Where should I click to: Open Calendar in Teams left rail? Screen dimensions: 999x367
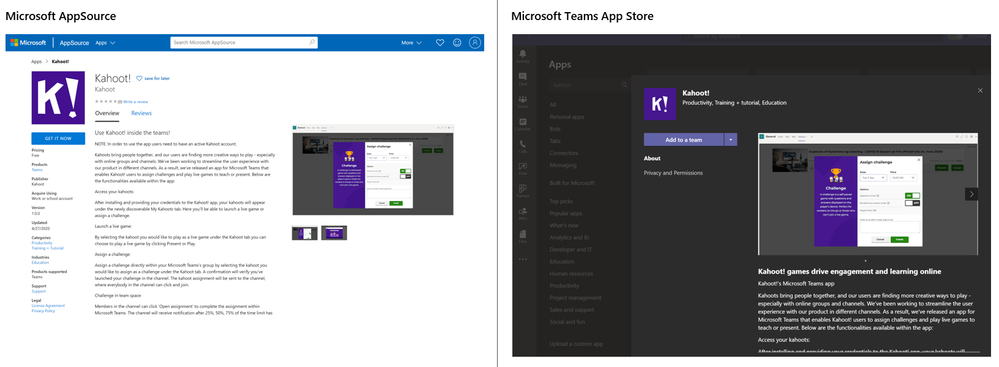pyautogui.click(x=523, y=124)
